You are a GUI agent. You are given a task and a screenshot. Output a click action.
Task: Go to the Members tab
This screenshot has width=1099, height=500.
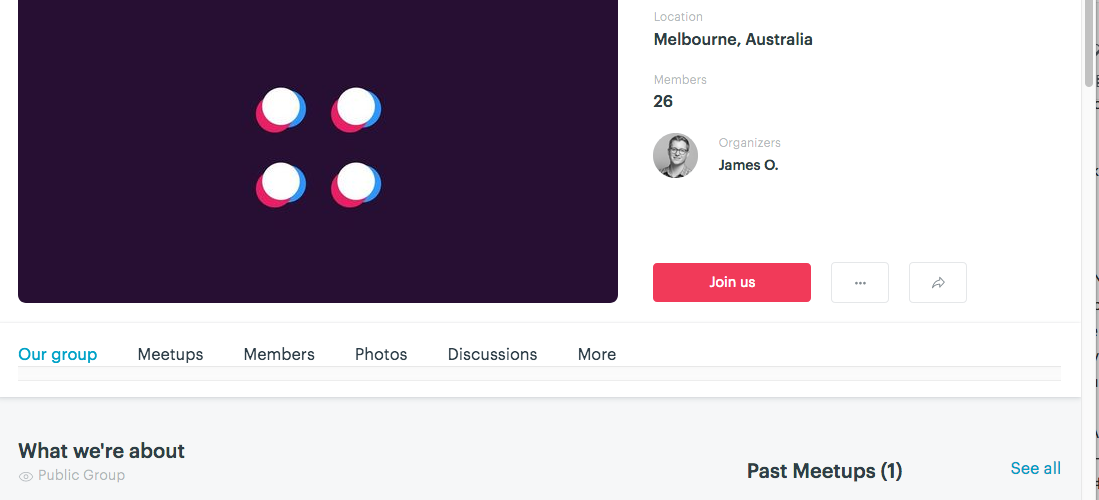[x=279, y=354]
